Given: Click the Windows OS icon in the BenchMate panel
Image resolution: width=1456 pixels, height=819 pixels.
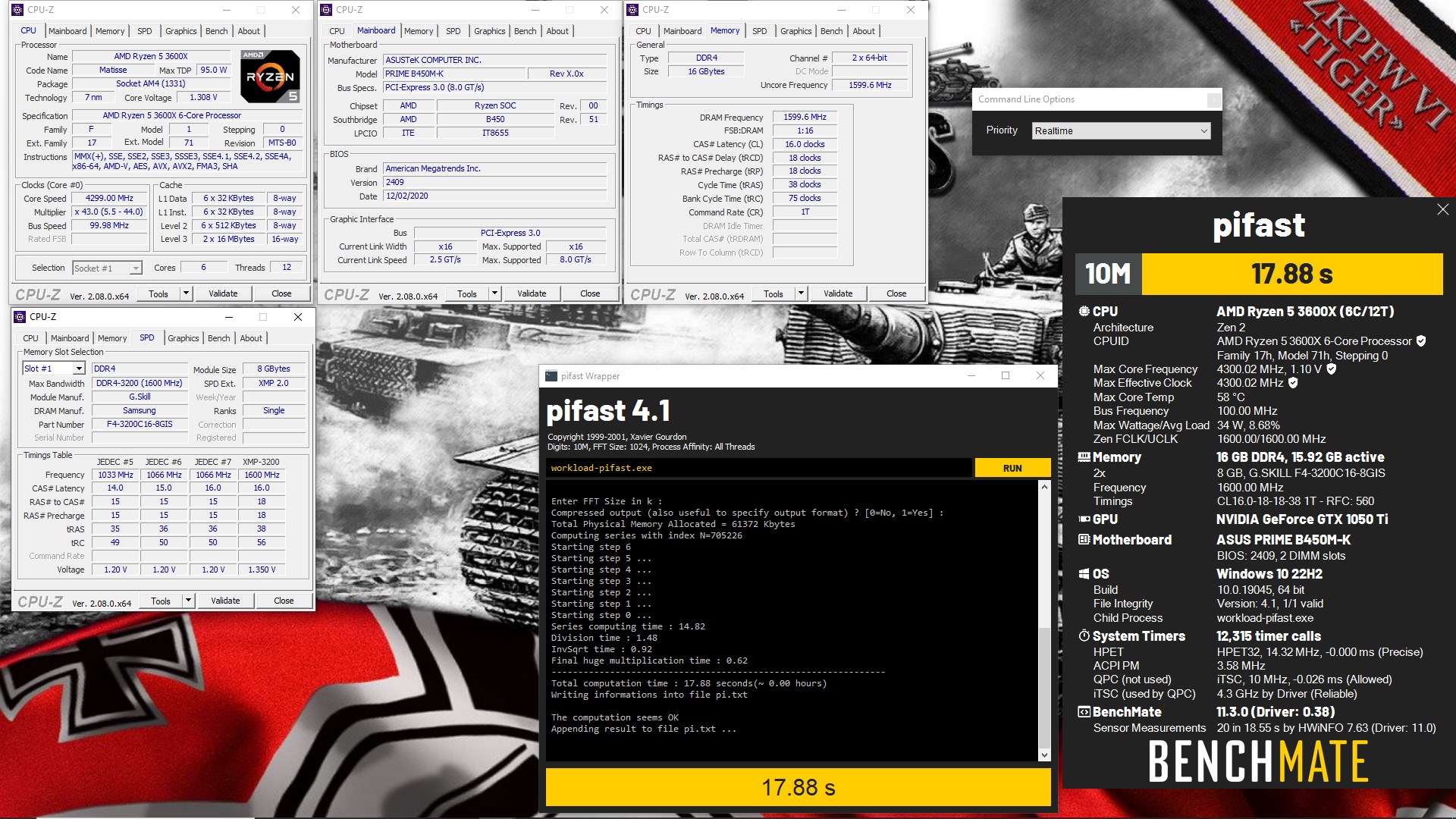Looking at the screenshot, I should (x=1084, y=574).
